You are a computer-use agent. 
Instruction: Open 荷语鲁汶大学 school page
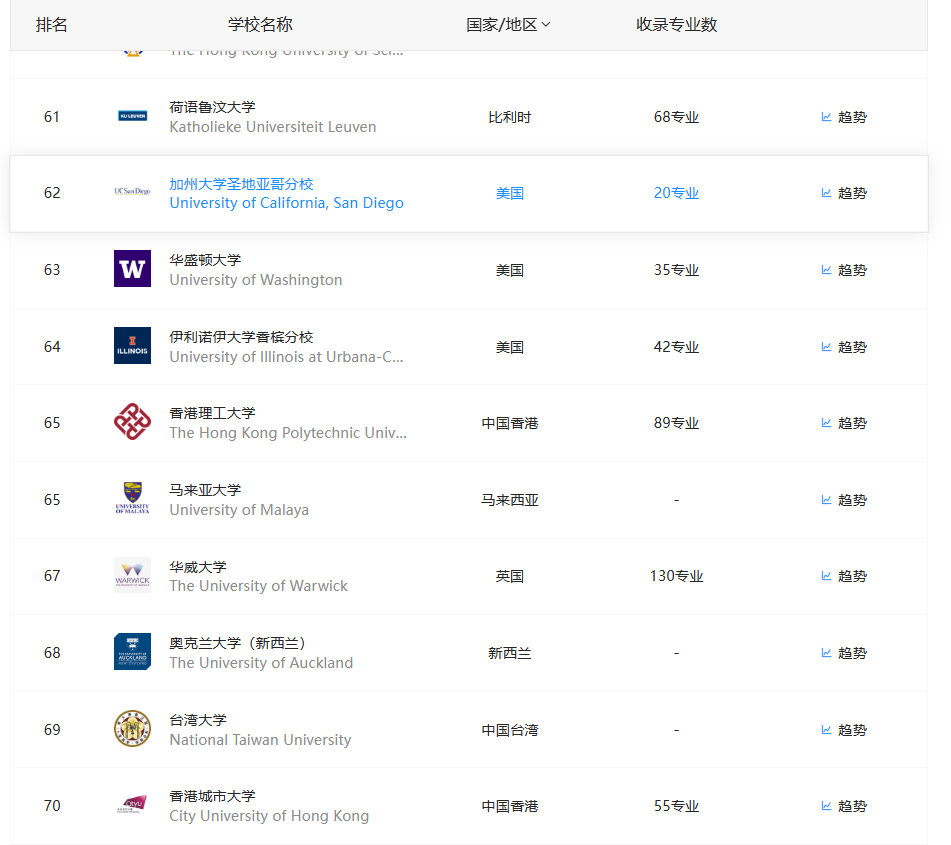[212, 107]
